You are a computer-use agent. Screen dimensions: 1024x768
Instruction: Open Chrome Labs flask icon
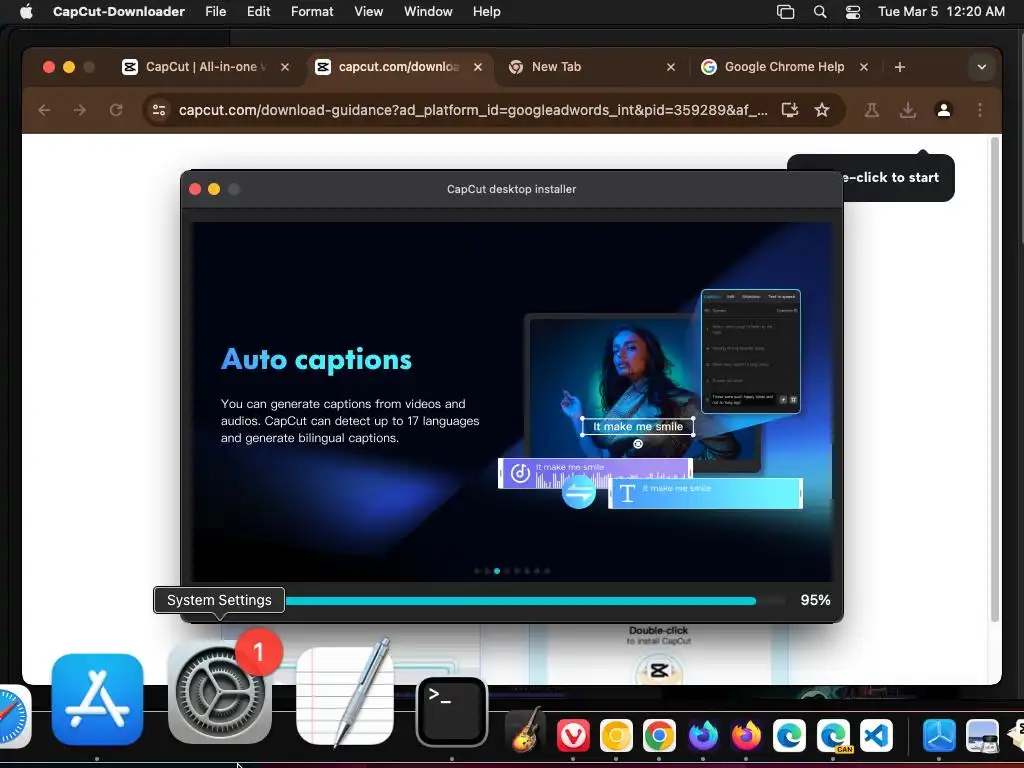tap(871, 110)
